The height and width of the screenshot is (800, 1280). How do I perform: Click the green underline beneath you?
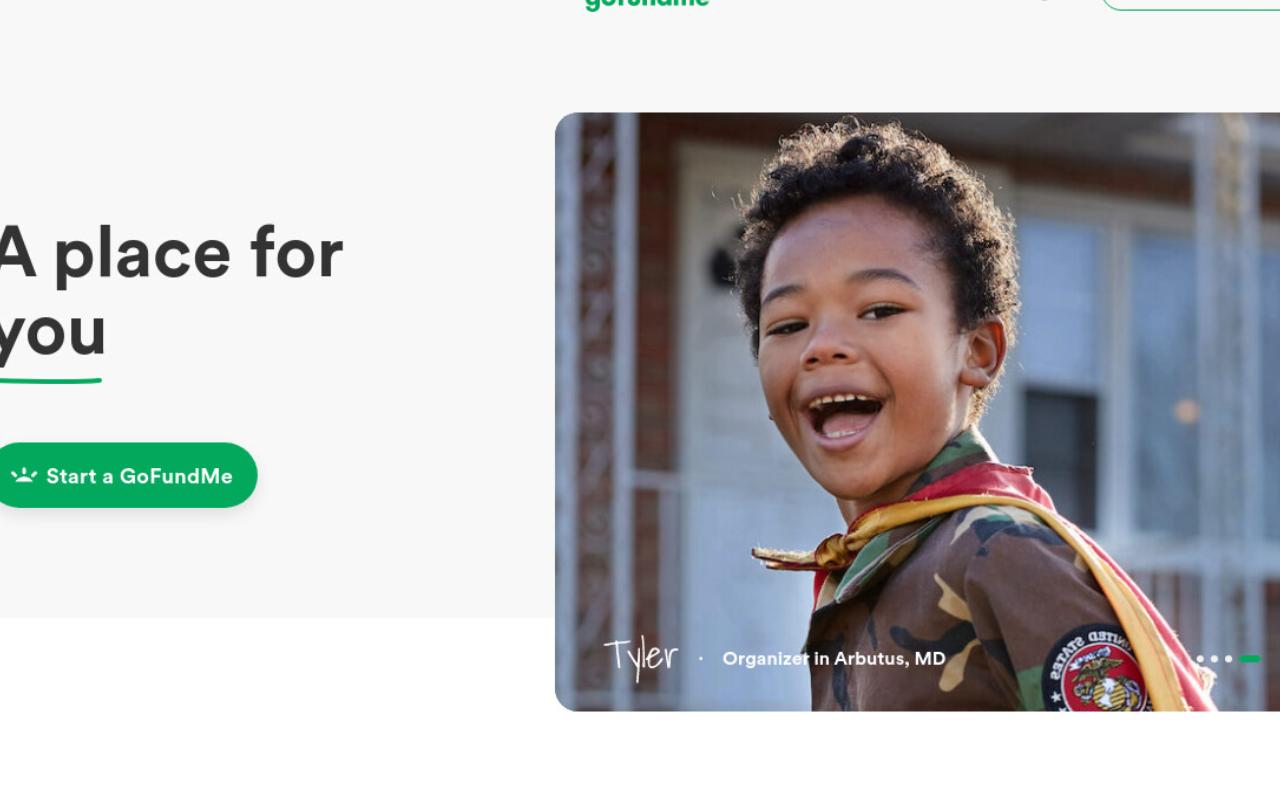point(50,380)
